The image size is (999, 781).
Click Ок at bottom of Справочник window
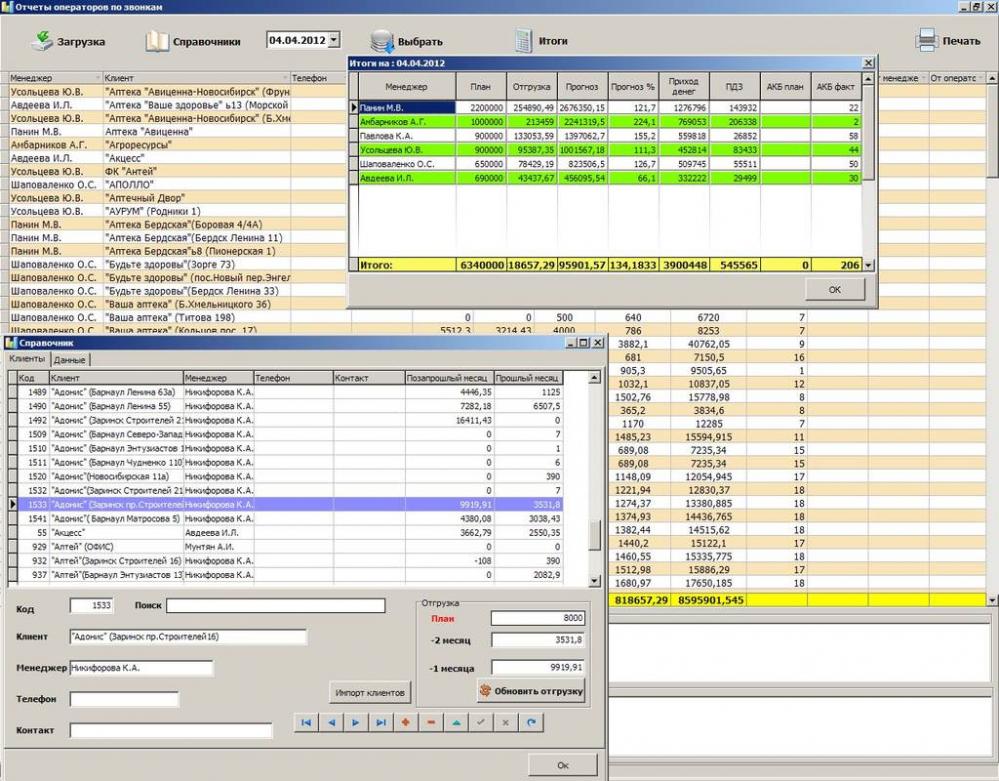coord(563,765)
